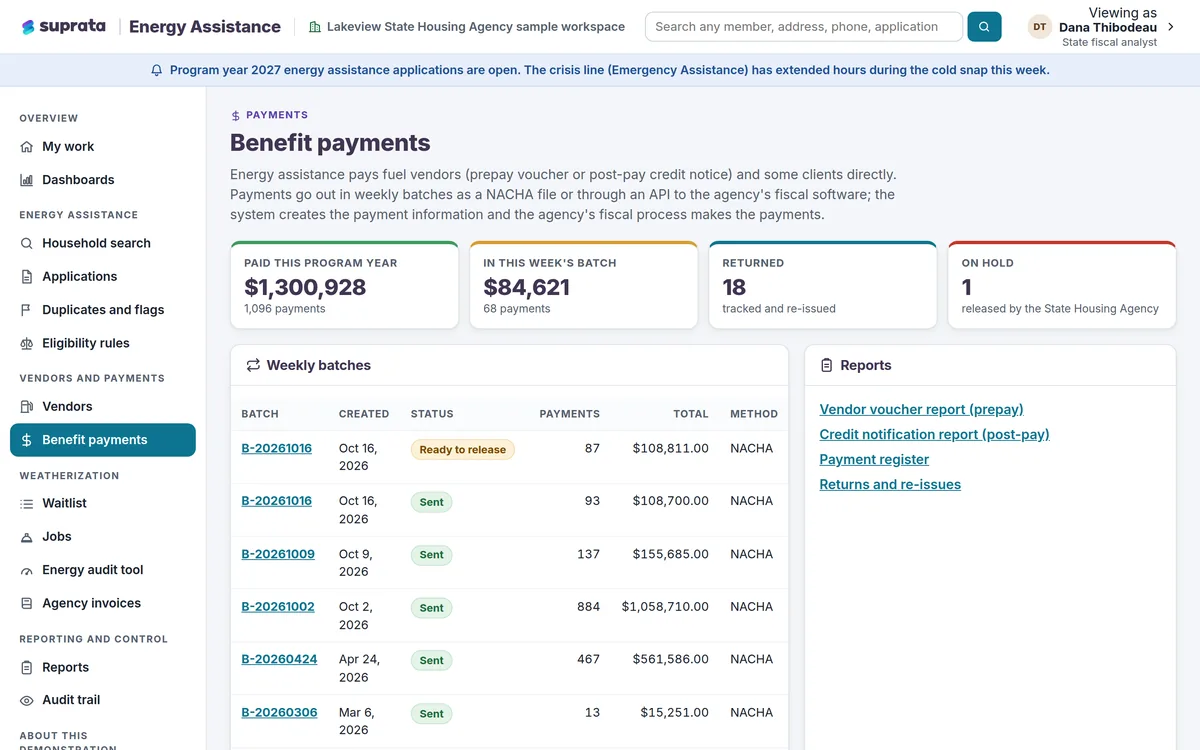Click the Sent badge for B-20260306

[x=432, y=714]
